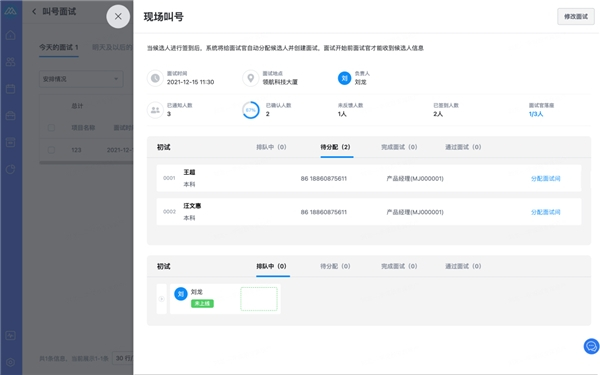600x375 pixels.
Task: Switch to 排队中 (0) tab in upper 初试
Action: (x=271, y=147)
